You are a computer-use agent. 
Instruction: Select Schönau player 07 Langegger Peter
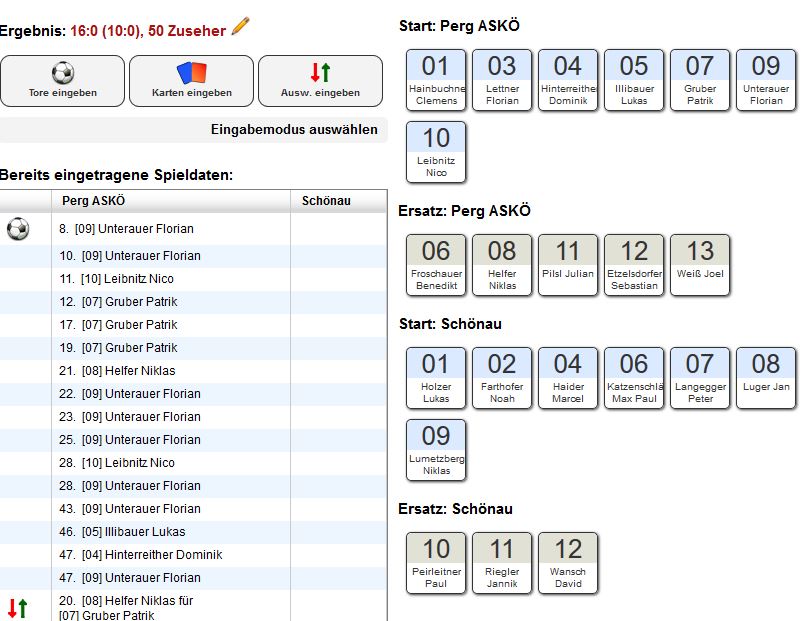click(700, 378)
